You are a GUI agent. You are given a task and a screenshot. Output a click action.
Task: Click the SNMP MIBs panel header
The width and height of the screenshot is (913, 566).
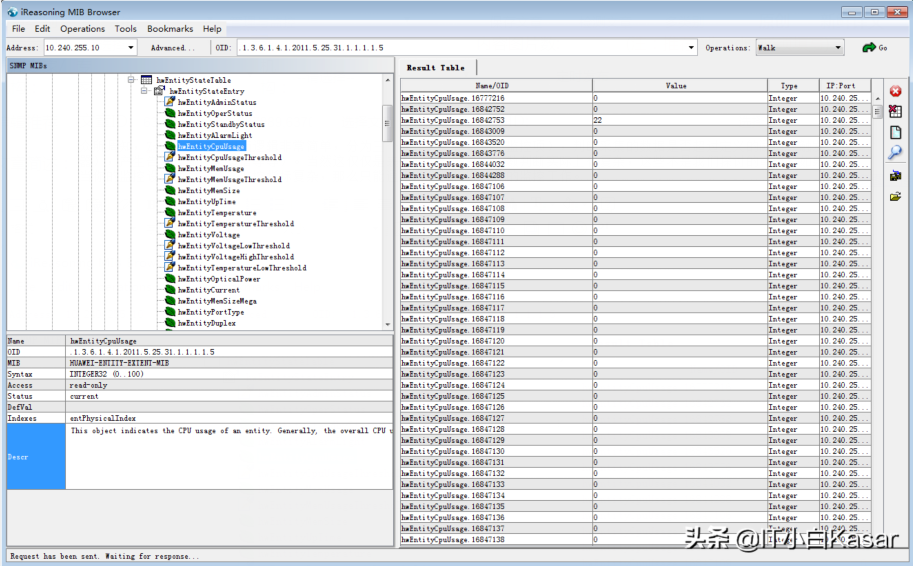pyautogui.click(x=200, y=66)
